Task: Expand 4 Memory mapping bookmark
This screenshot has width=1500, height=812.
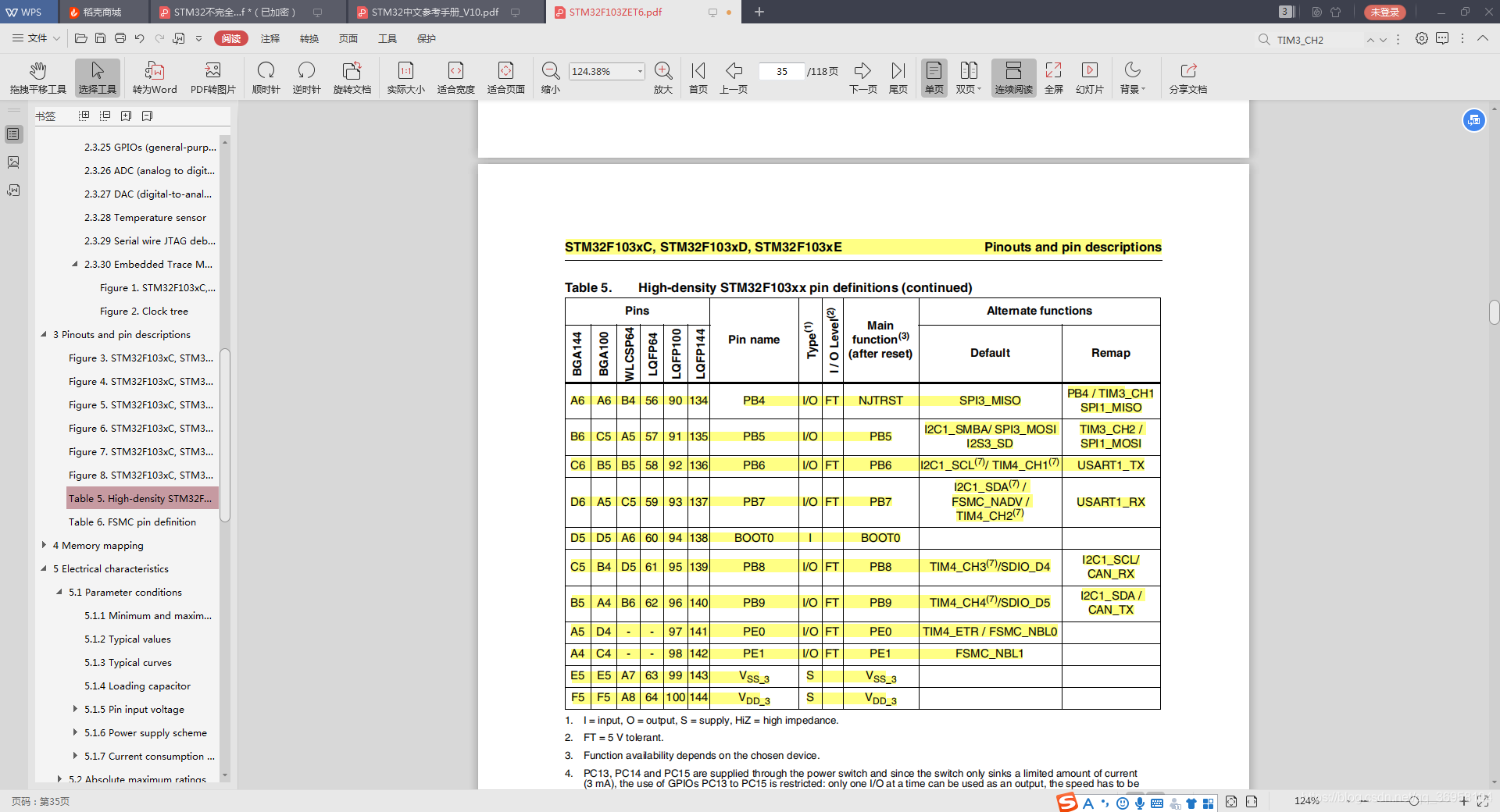Action: [x=44, y=545]
